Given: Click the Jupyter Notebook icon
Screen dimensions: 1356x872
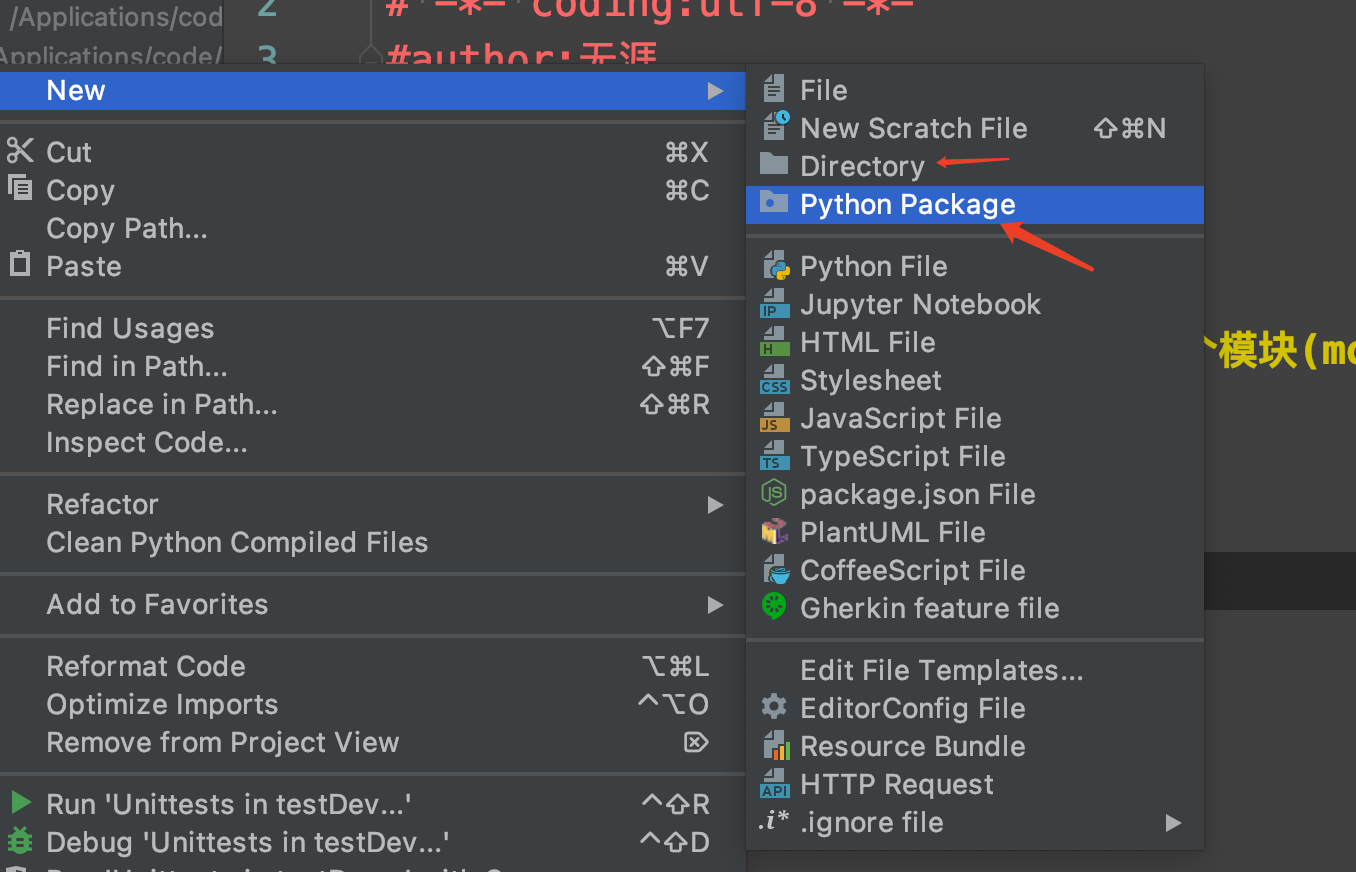Looking at the screenshot, I should (775, 305).
